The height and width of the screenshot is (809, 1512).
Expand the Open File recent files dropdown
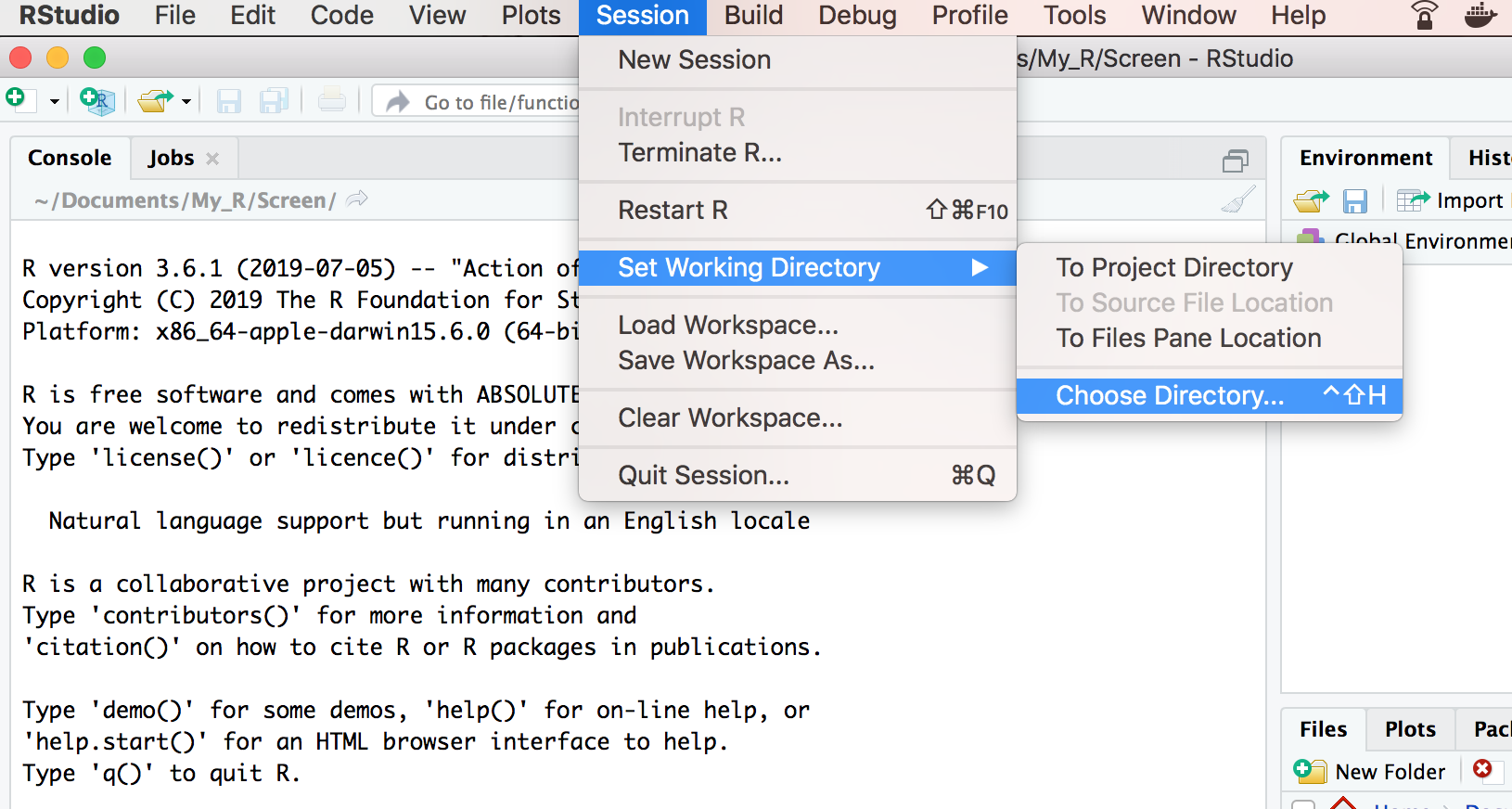pos(186,101)
